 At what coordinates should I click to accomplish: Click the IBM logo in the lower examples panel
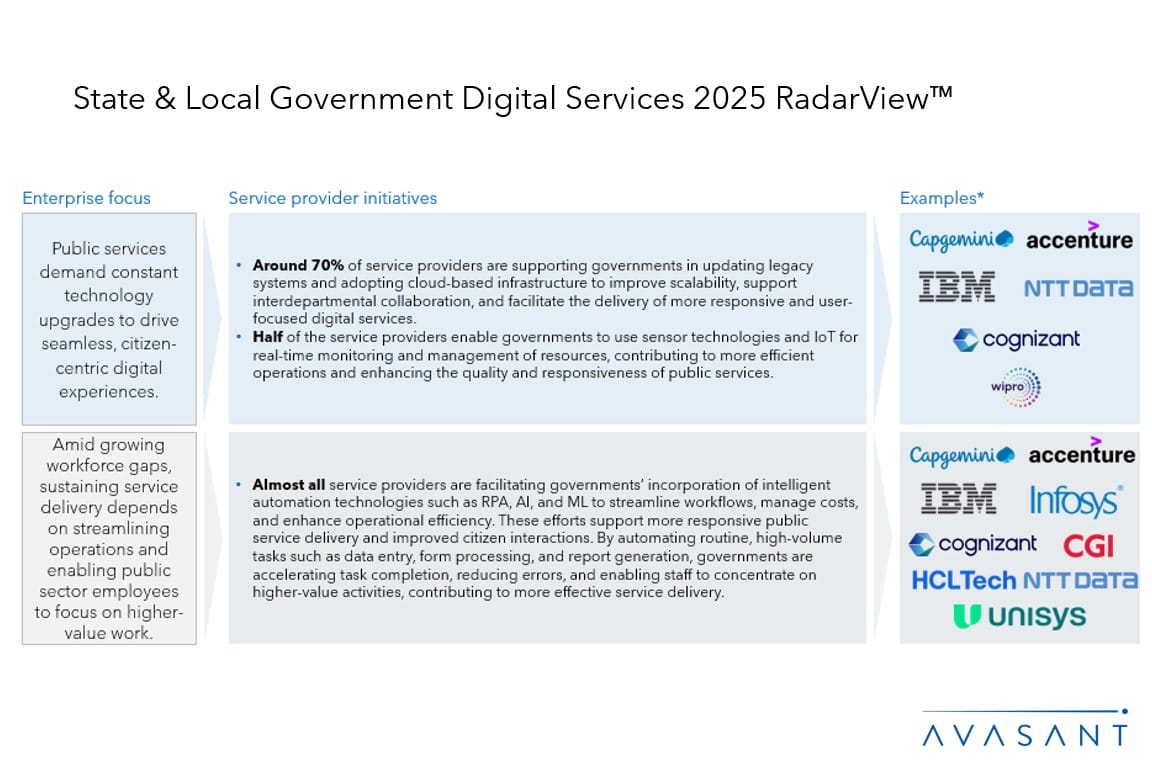(x=957, y=498)
